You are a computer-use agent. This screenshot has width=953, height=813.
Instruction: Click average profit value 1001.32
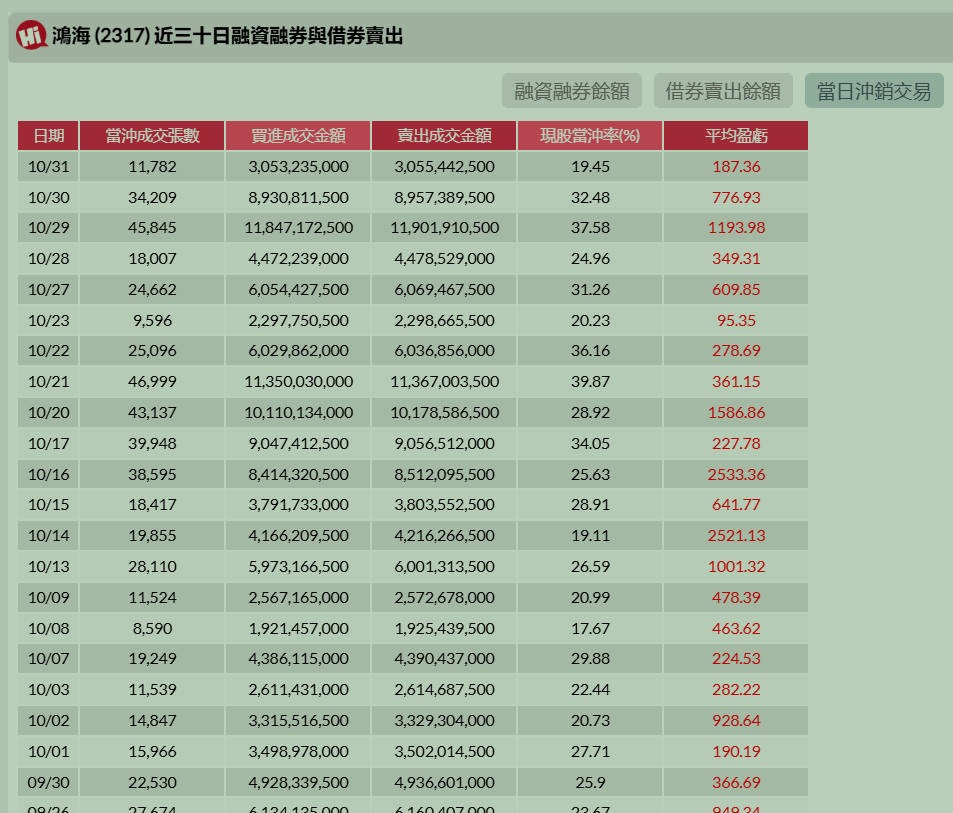click(736, 567)
